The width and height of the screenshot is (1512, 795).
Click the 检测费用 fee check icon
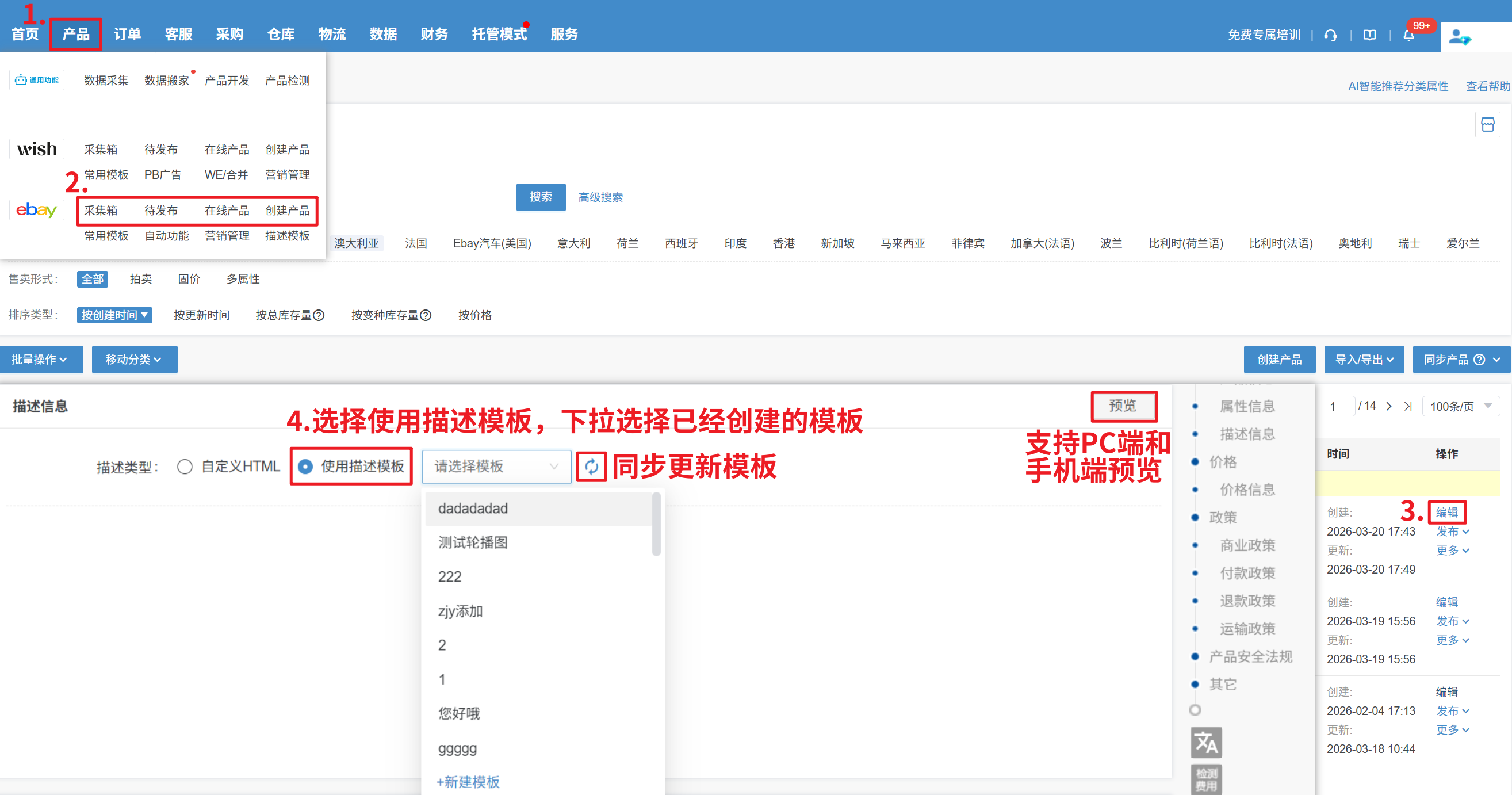pyautogui.click(x=1205, y=779)
